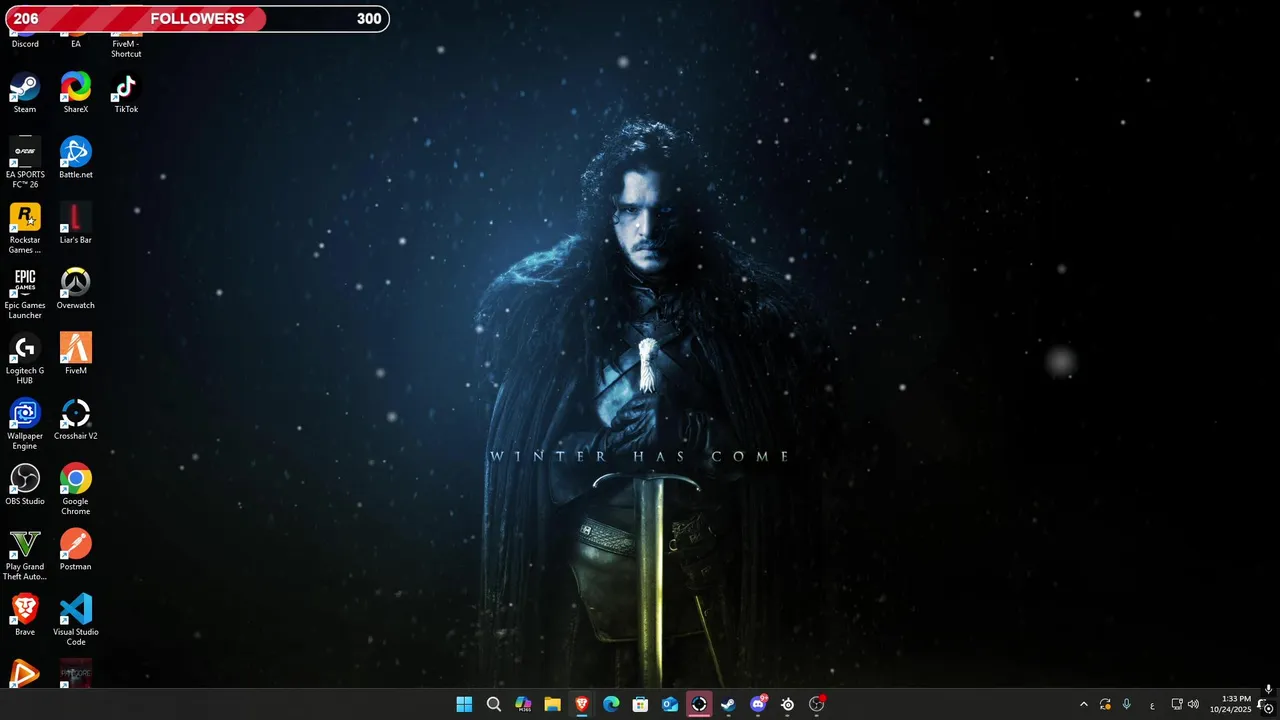The height and width of the screenshot is (720, 1280).
Task: Select the Wallpaper Engine desktop icon
Action: pyautogui.click(x=25, y=424)
